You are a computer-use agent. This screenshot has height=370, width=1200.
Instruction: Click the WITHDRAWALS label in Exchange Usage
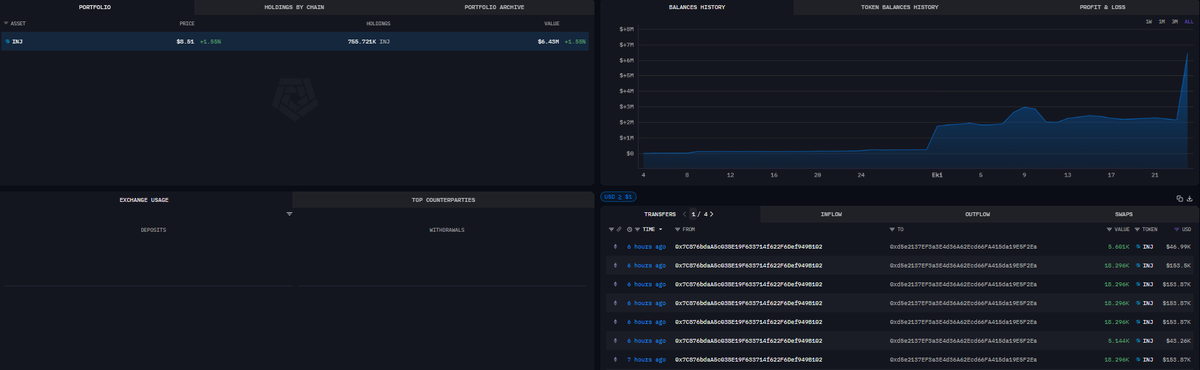coord(446,230)
